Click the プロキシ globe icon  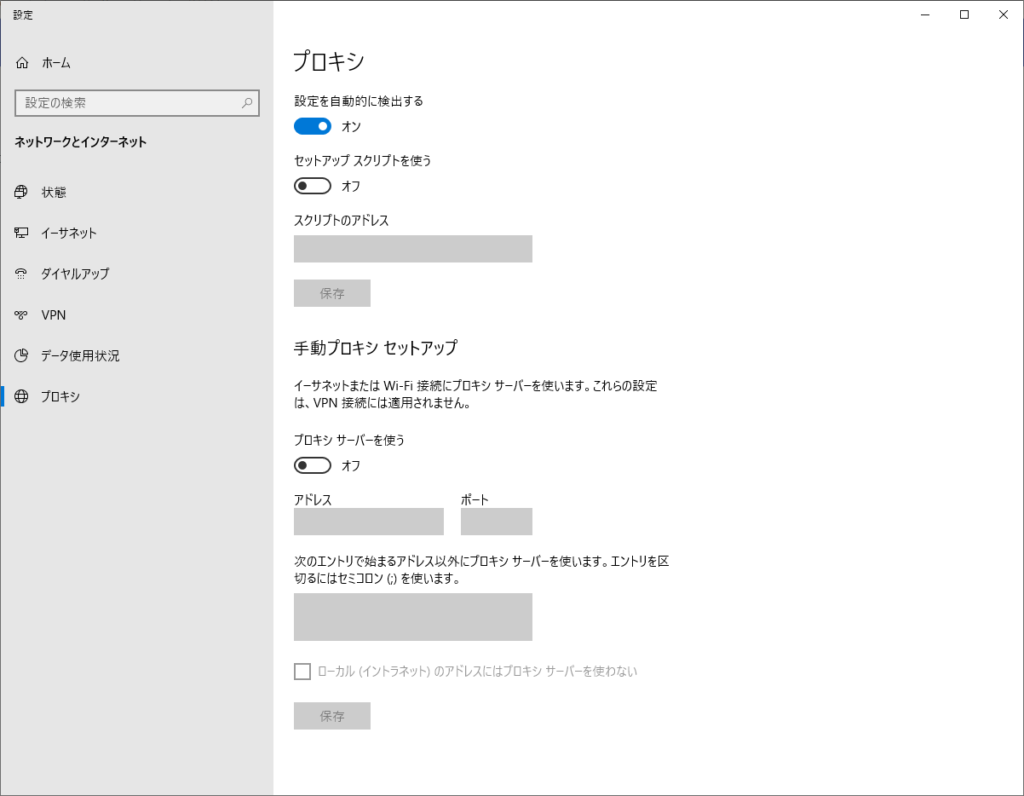(21, 396)
